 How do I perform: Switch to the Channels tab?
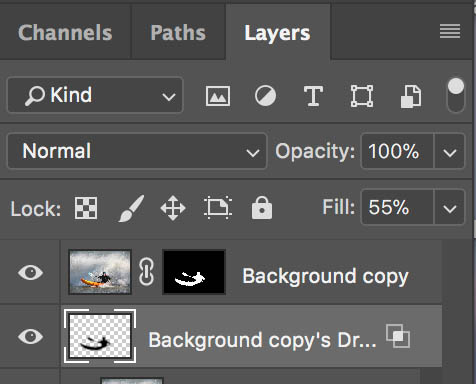tap(65, 33)
